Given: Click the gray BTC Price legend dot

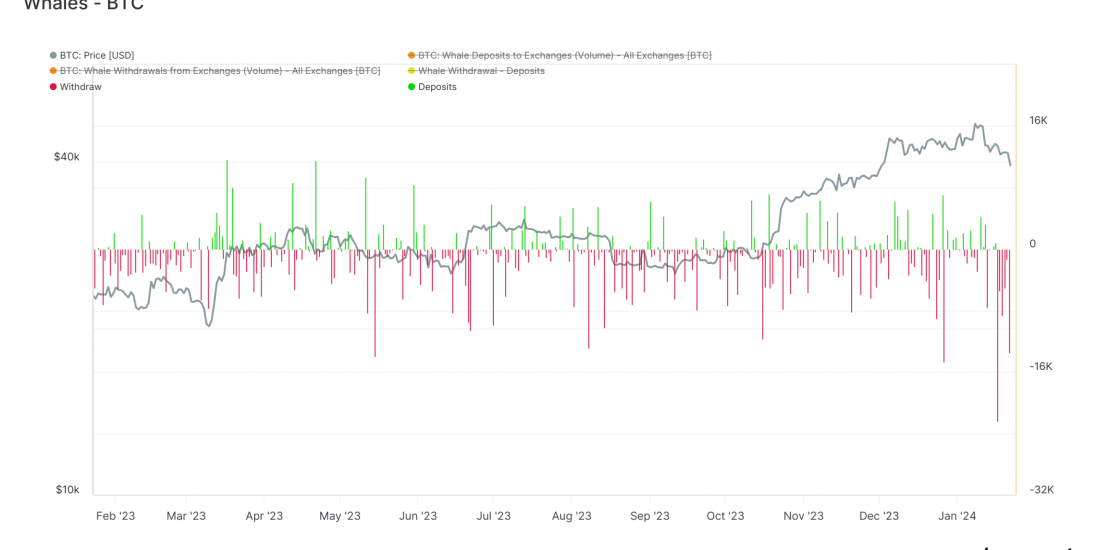Looking at the screenshot, I should coord(53,55).
